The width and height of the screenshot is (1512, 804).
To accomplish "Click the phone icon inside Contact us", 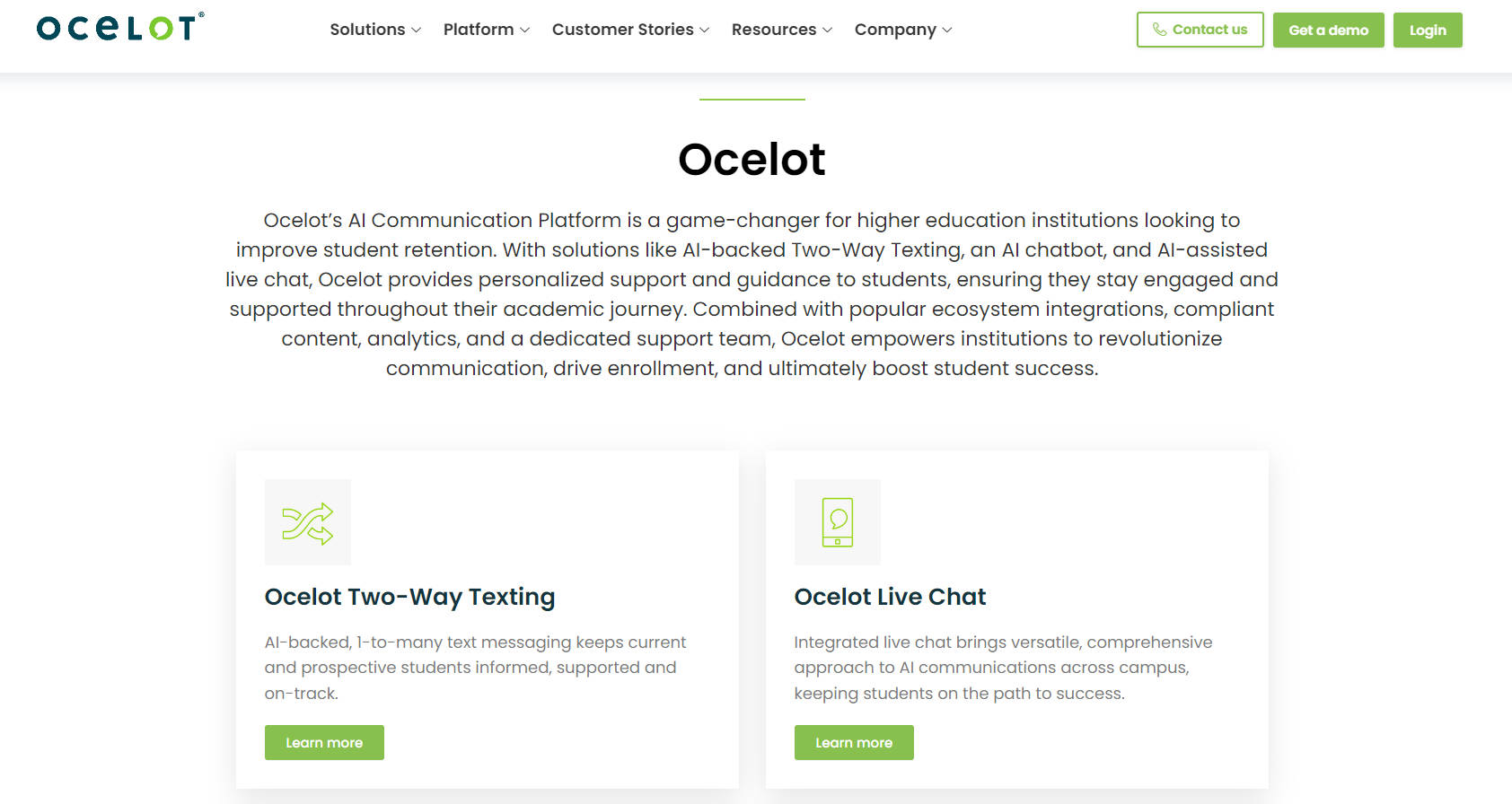I will pyautogui.click(x=1158, y=30).
